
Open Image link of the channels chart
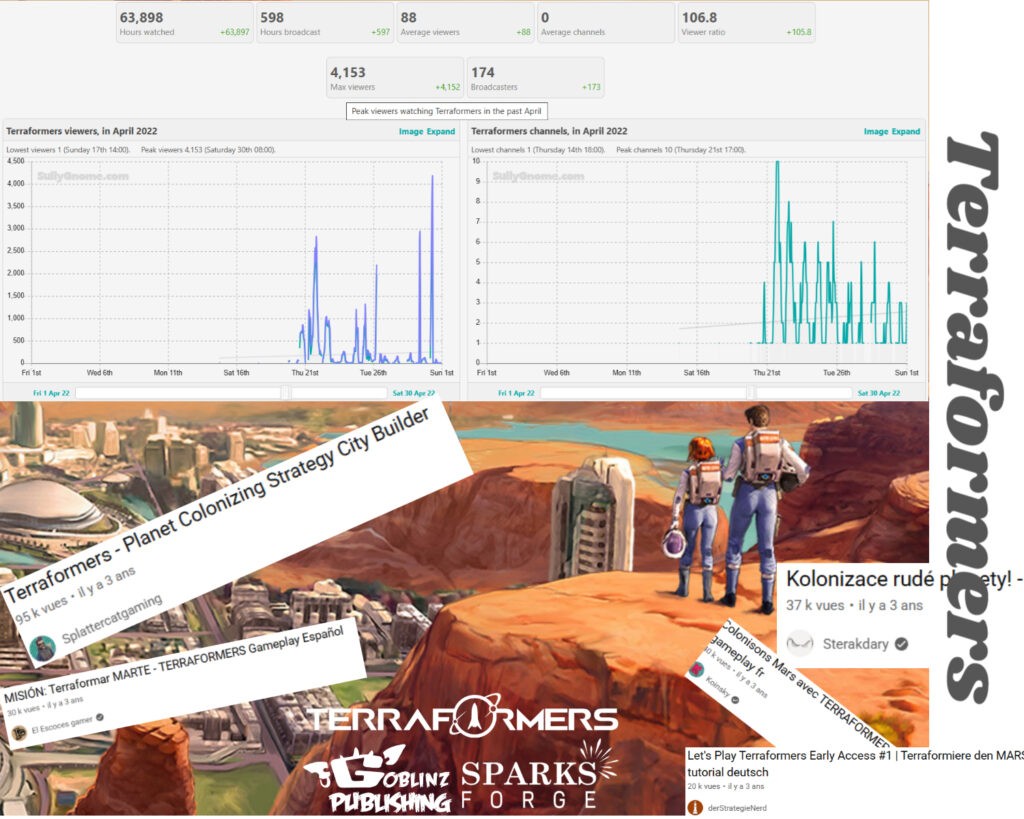(876, 131)
